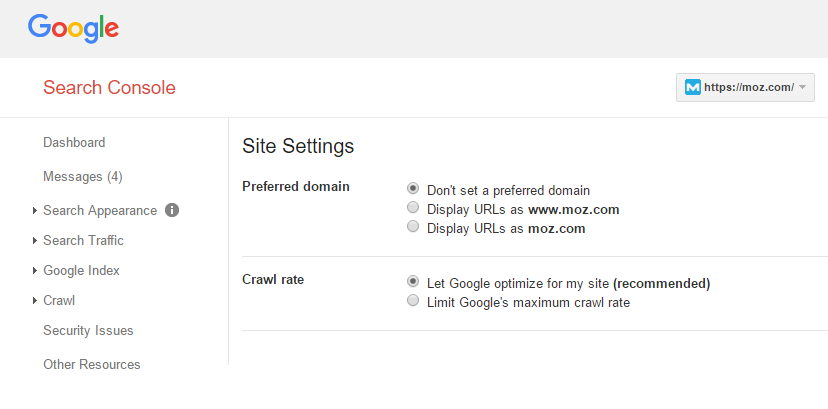This screenshot has height=409, width=828.
Task: Expand the Search Traffic triangle
Action: (x=35, y=241)
